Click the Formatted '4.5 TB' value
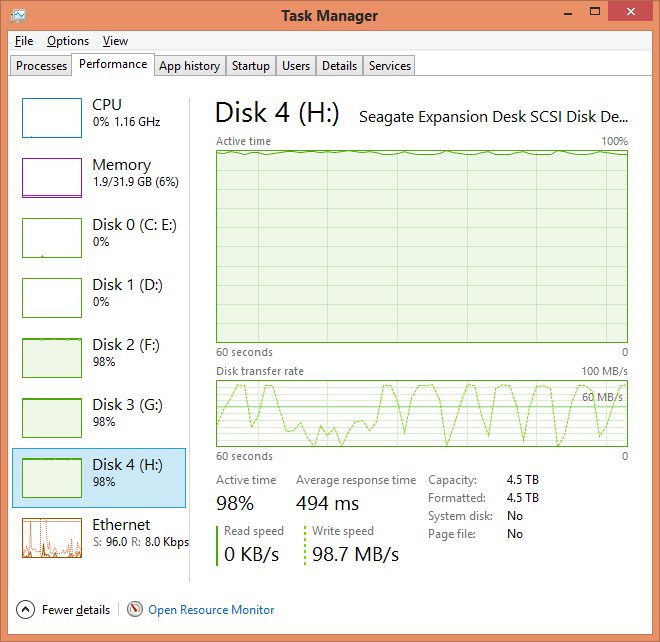Image resolution: width=660 pixels, height=642 pixels. pos(523,498)
